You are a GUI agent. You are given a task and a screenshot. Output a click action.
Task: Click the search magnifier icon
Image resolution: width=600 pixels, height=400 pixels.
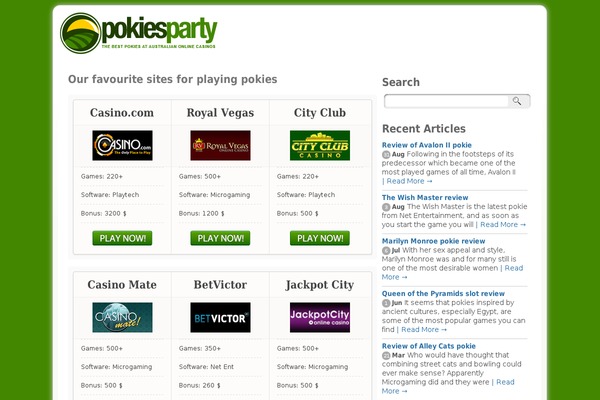(517, 101)
